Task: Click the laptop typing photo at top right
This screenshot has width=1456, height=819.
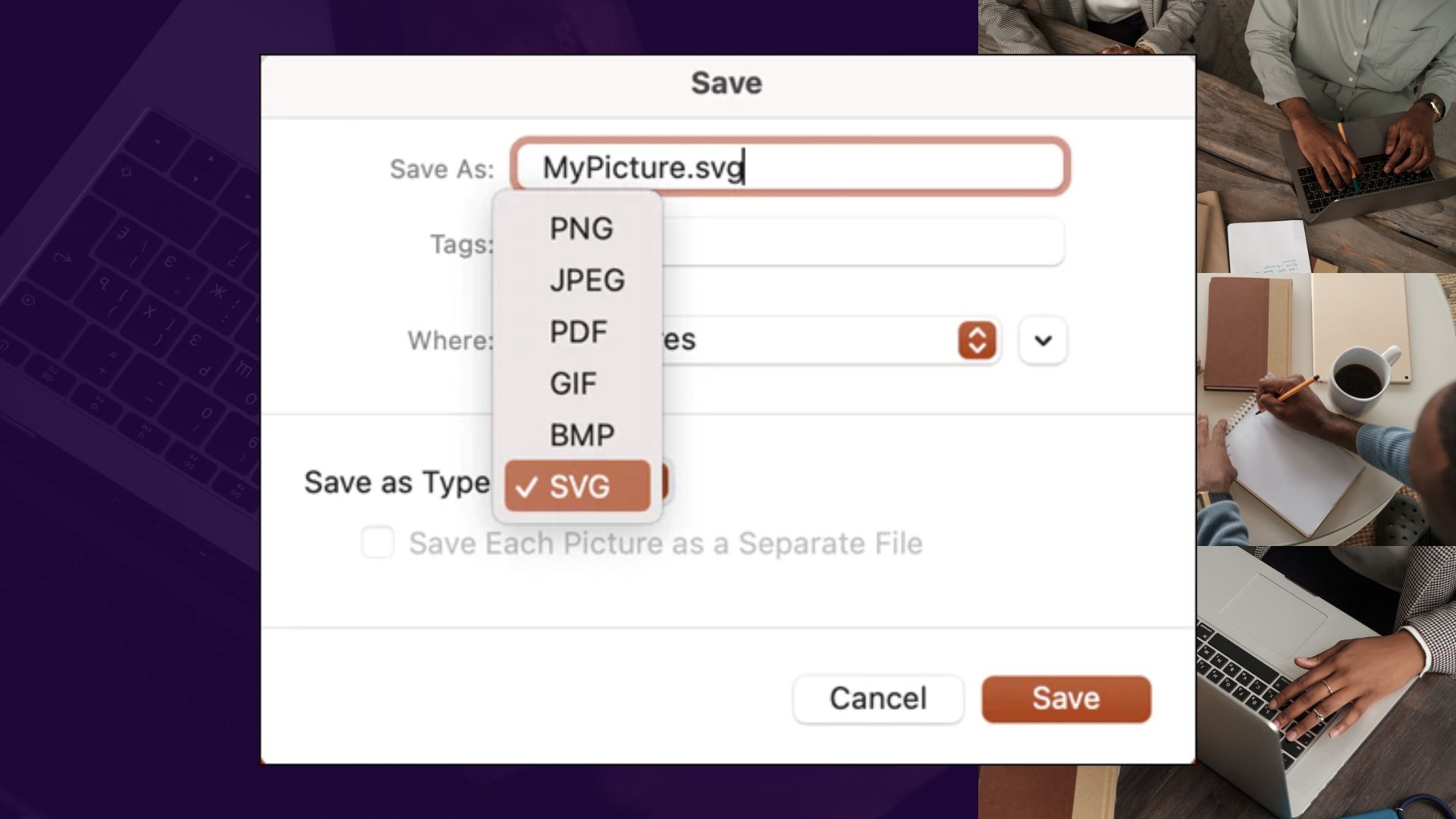Action: 1326,136
